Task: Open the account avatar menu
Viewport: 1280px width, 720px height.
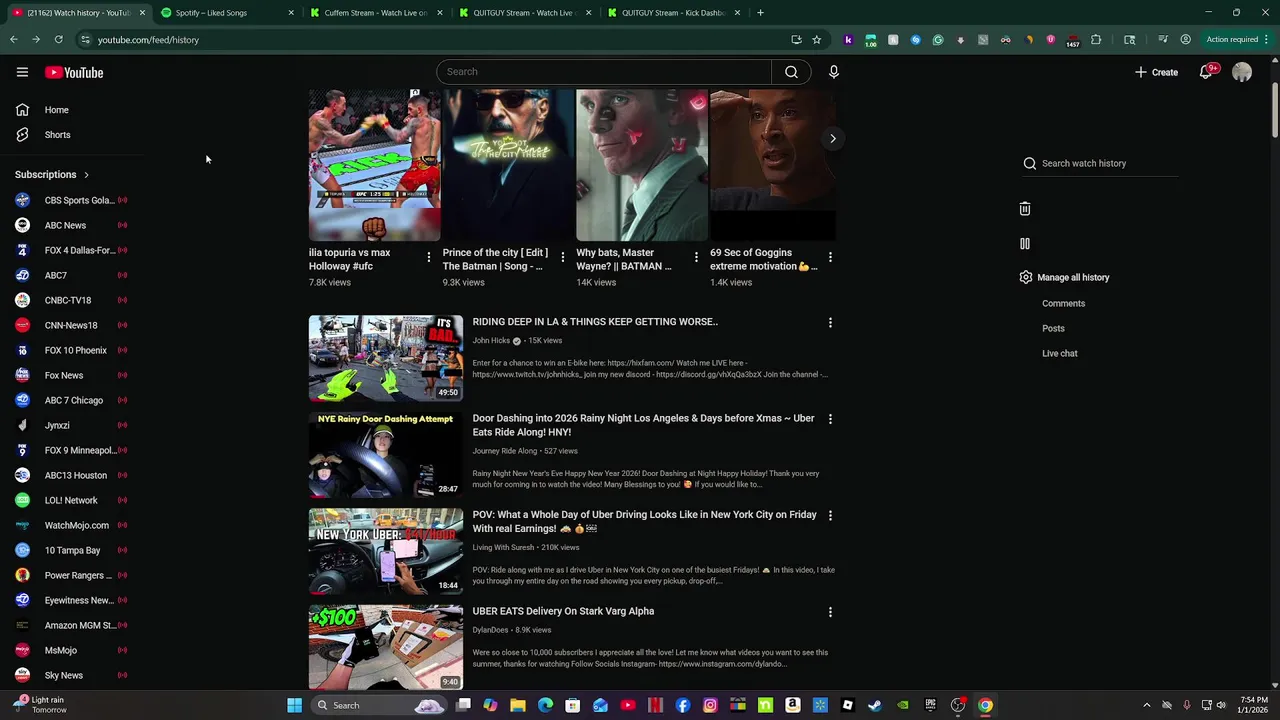Action: pyautogui.click(x=1242, y=72)
